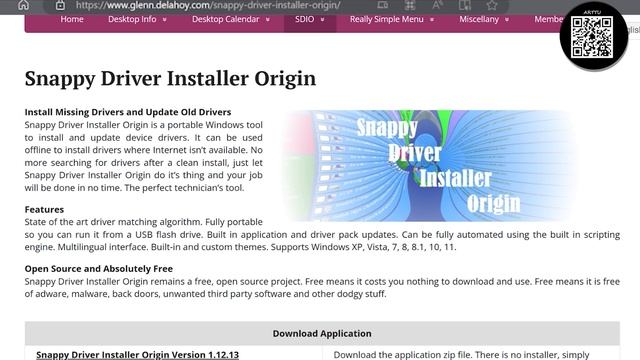Open the Desktop Calendar menu

(x=225, y=19)
